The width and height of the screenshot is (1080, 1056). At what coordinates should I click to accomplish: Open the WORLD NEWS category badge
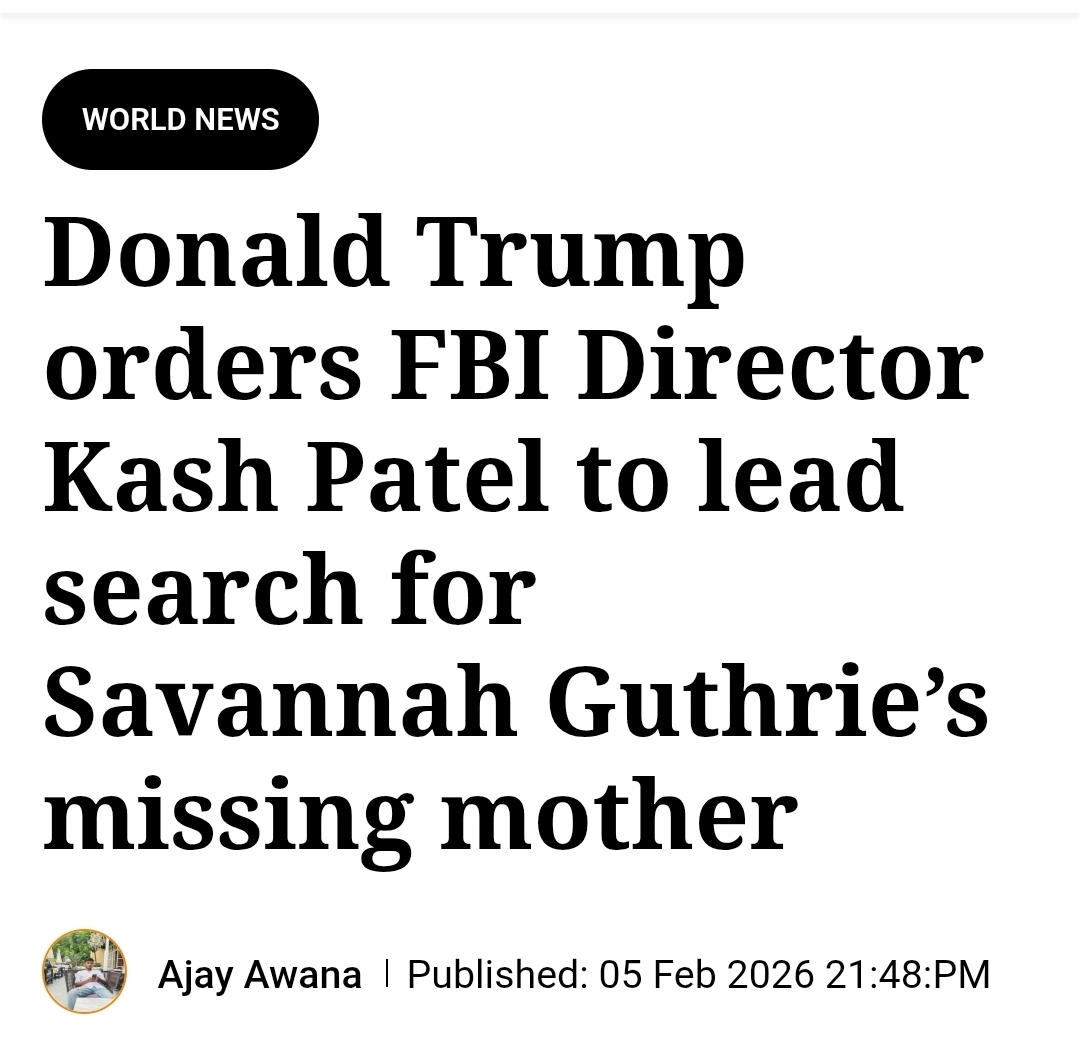tap(180, 120)
